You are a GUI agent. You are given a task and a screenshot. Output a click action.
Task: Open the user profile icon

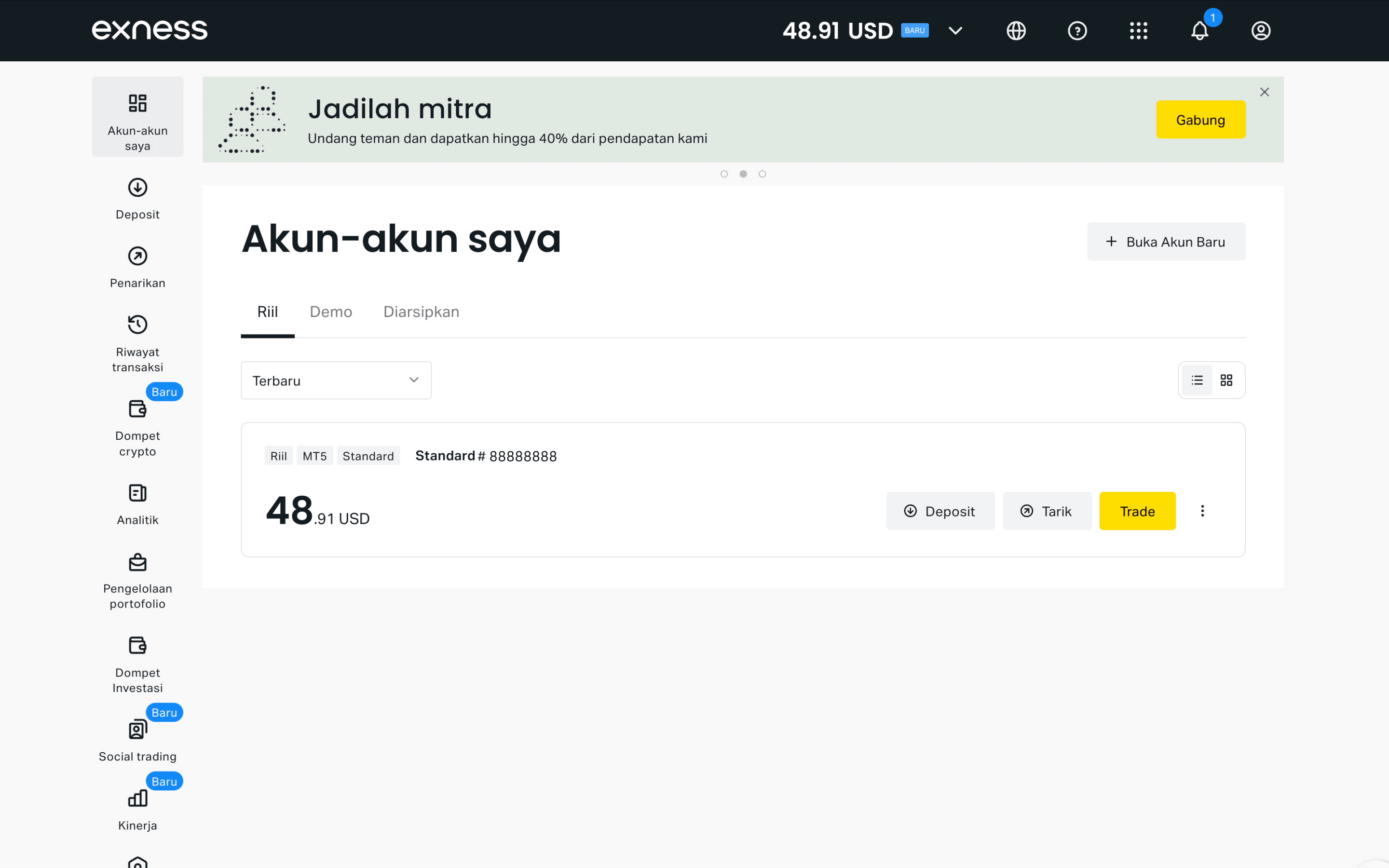click(1260, 30)
